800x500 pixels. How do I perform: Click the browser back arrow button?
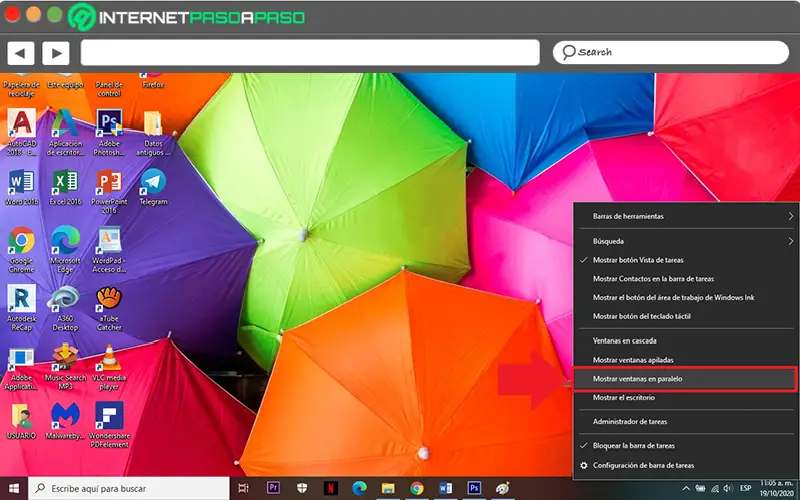click(x=20, y=53)
